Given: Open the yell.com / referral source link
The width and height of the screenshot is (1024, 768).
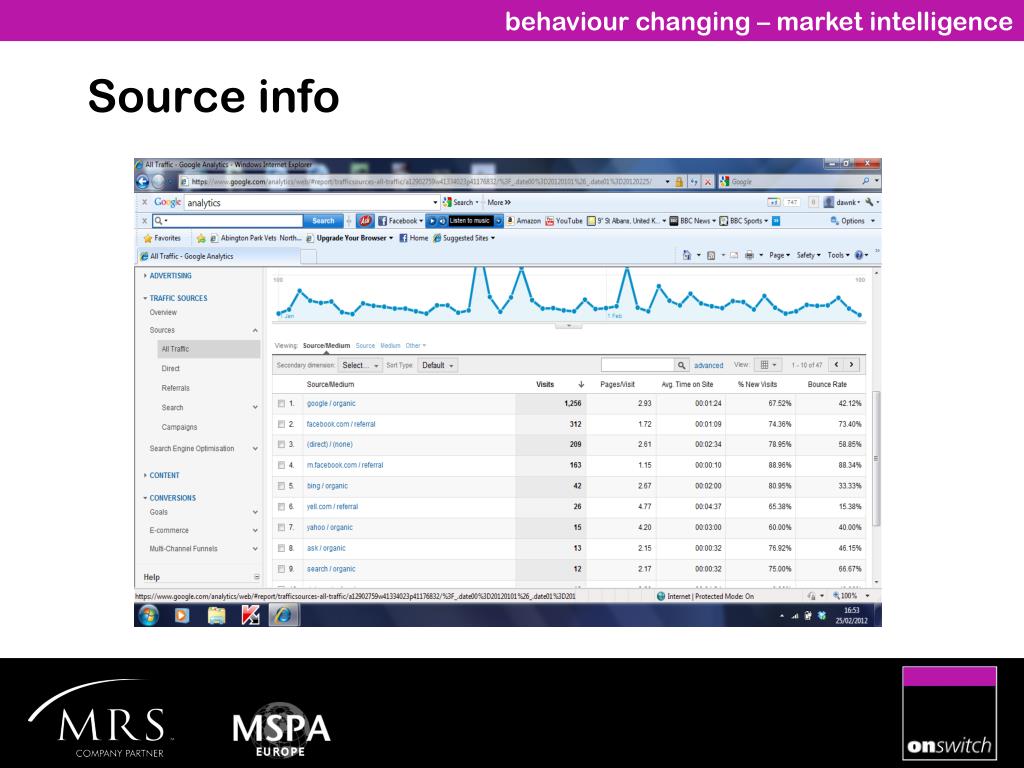Looking at the screenshot, I should tap(332, 507).
